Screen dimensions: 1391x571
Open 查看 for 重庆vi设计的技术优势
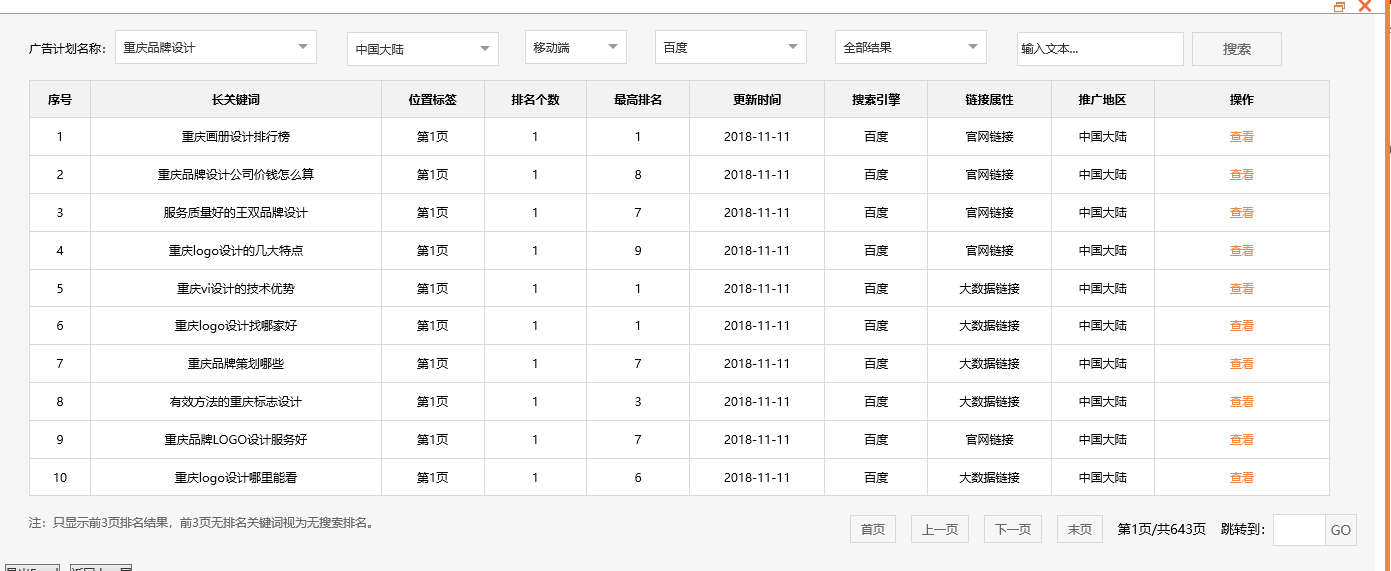tap(1242, 289)
